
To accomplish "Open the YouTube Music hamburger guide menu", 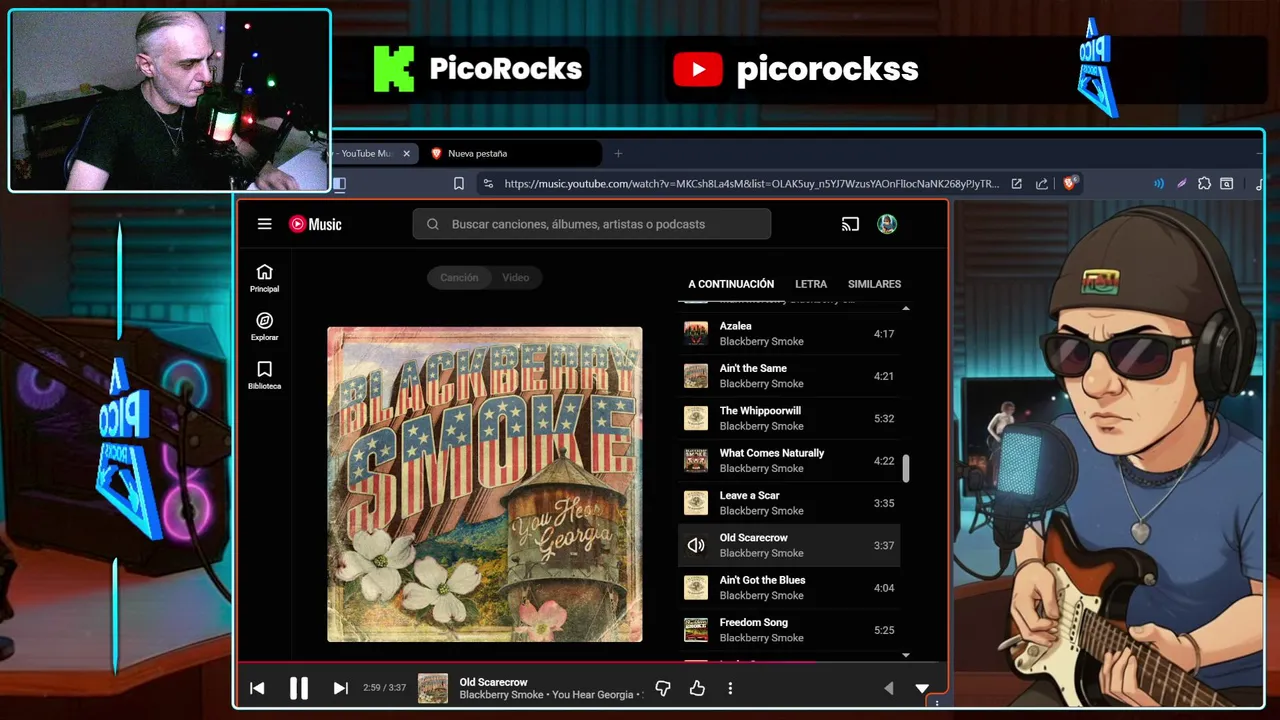I will click(264, 224).
